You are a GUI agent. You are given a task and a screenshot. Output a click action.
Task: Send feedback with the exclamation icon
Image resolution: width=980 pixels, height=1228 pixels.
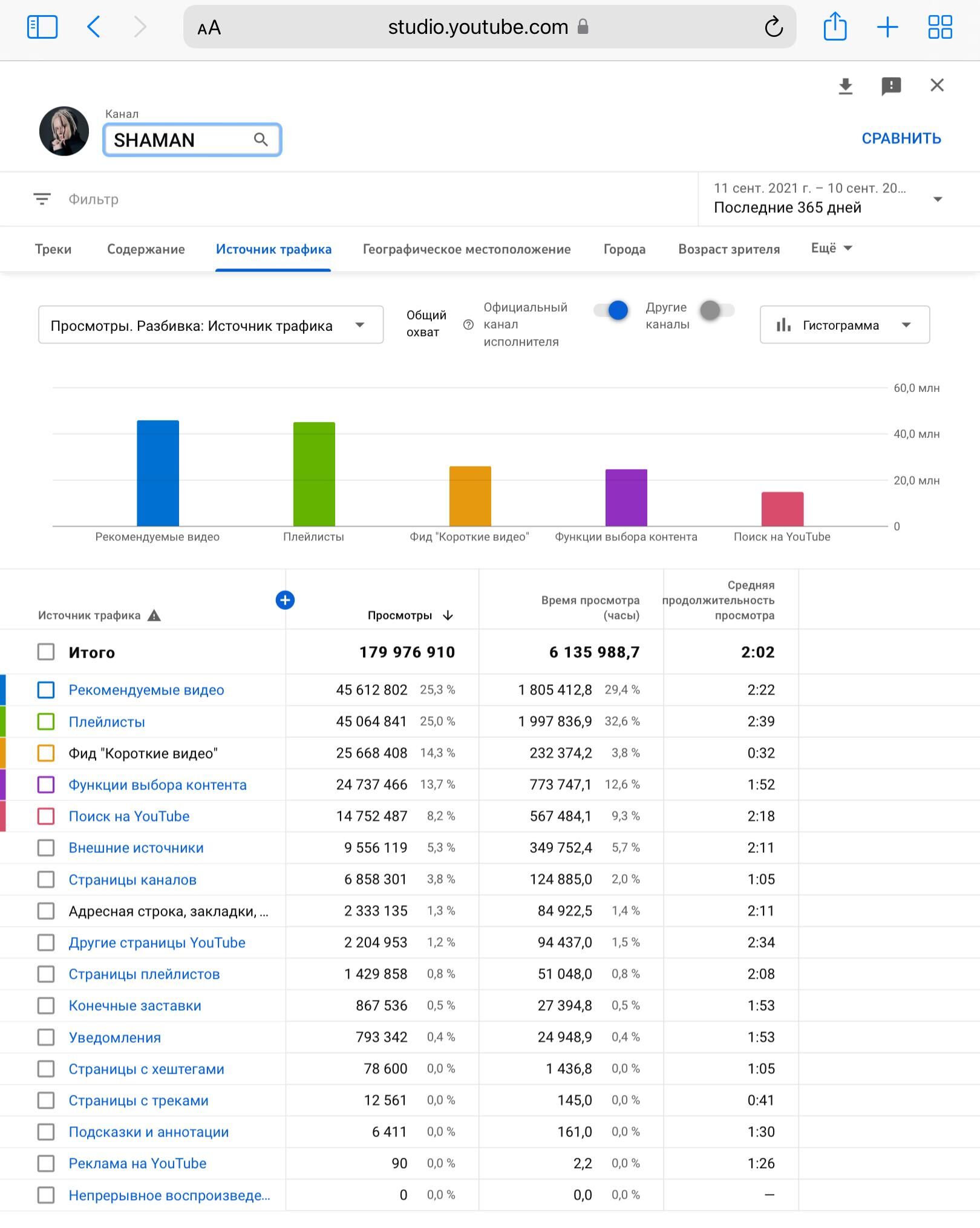click(891, 86)
